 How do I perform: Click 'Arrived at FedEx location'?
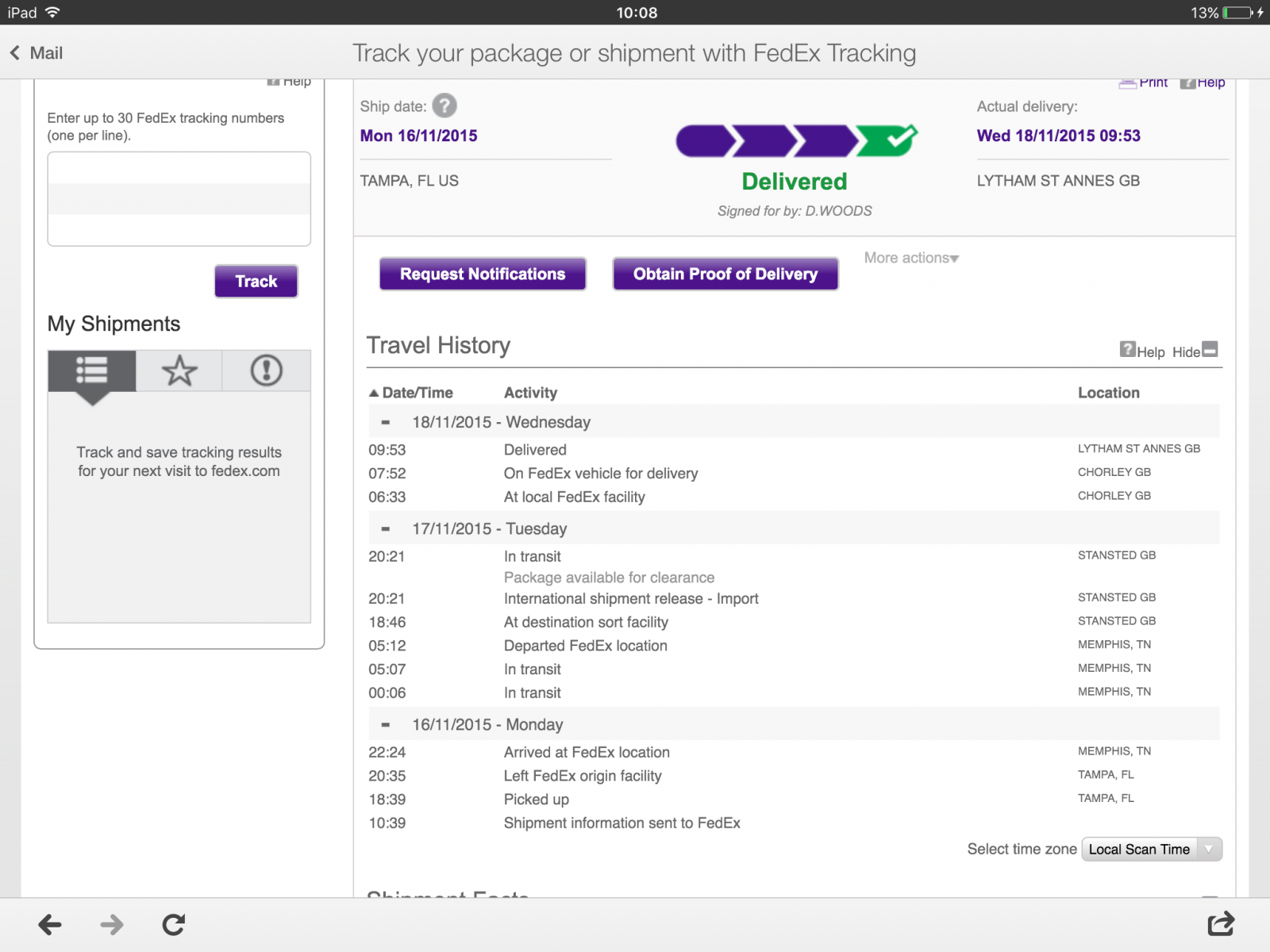pyautogui.click(x=587, y=752)
